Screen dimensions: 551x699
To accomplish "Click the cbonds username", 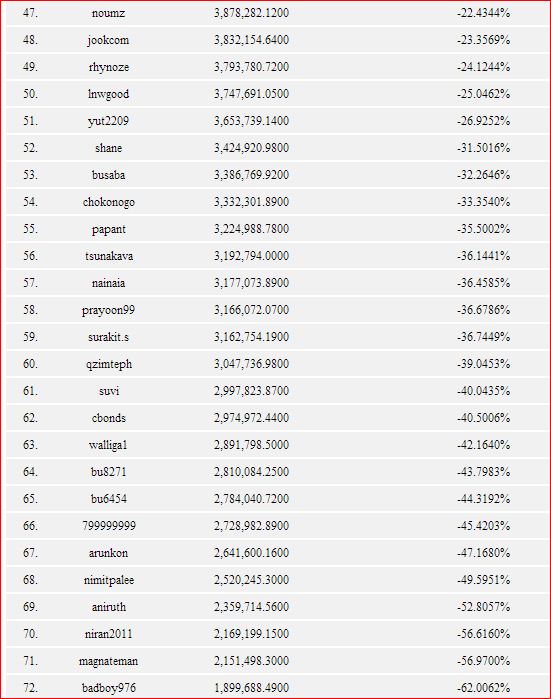I will point(109,418).
